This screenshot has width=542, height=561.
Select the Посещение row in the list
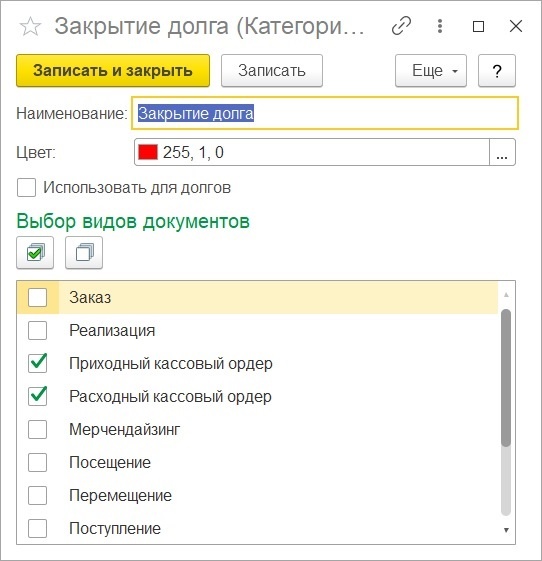click(257, 462)
